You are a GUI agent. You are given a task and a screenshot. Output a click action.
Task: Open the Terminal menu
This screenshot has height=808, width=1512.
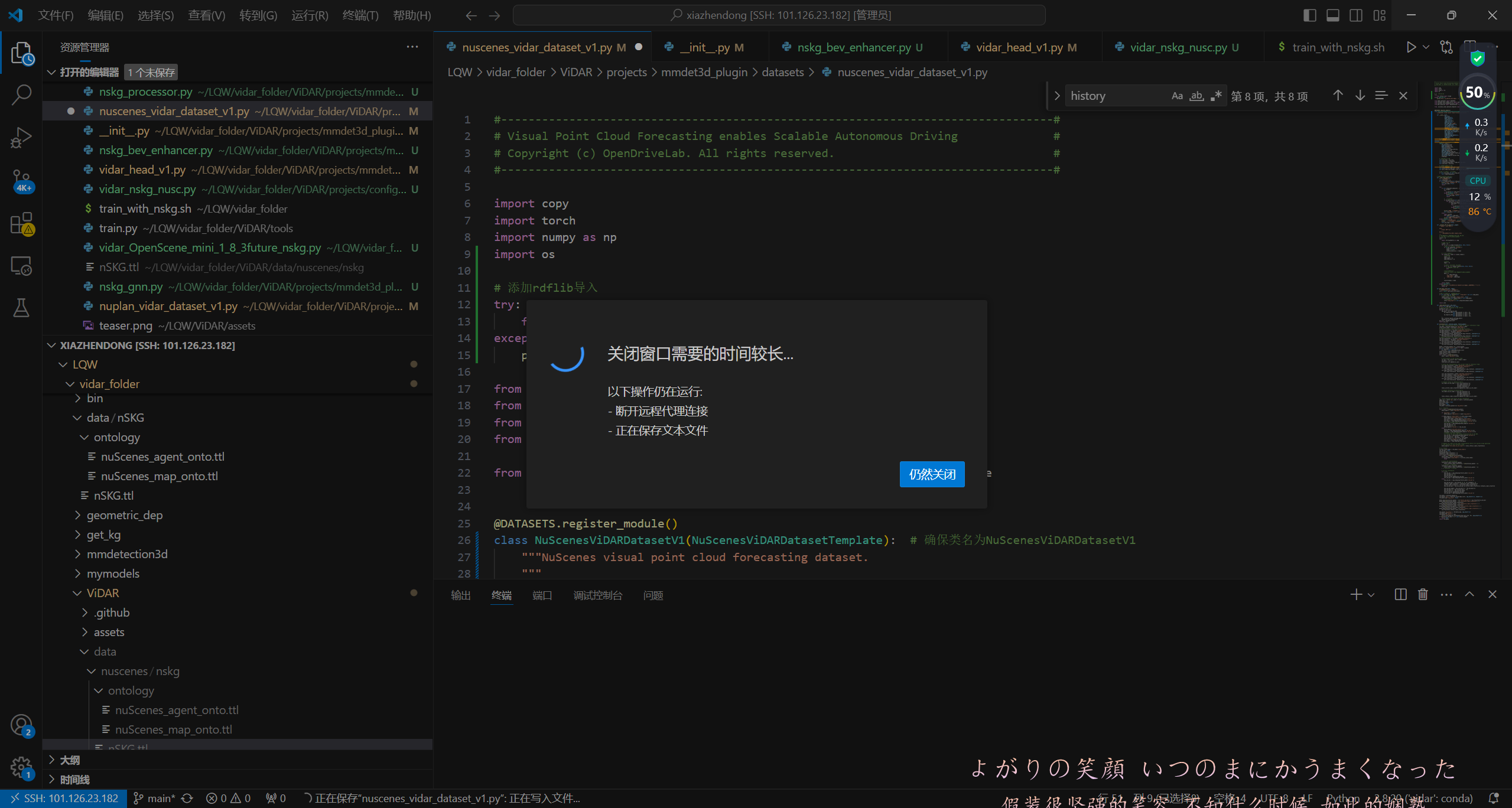coord(360,15)
